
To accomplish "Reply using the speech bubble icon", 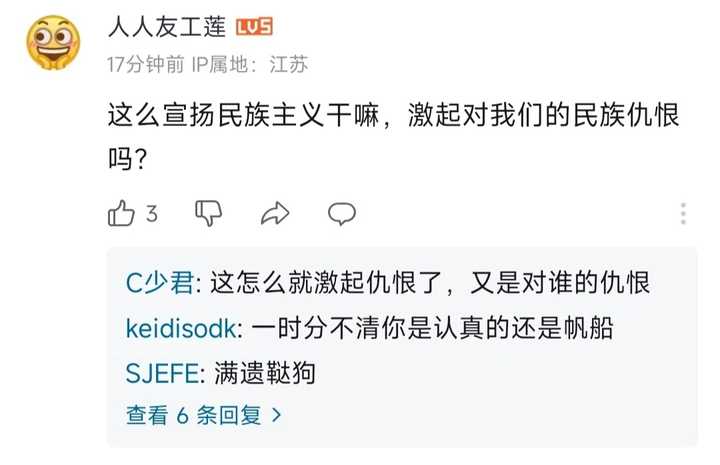I will pyautogui.click(x=342, y=212).
